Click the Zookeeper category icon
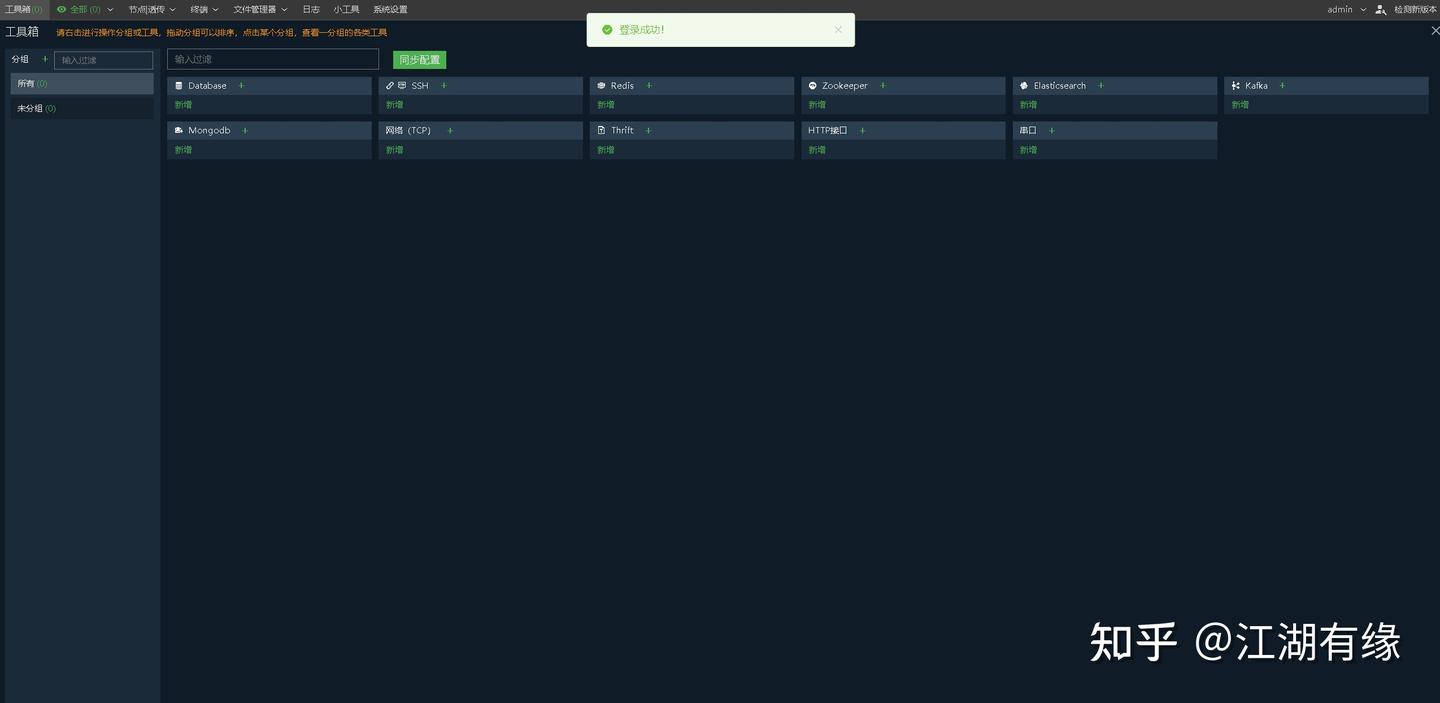Screen dimensions: 1440x703 click(x=812, y=85)
